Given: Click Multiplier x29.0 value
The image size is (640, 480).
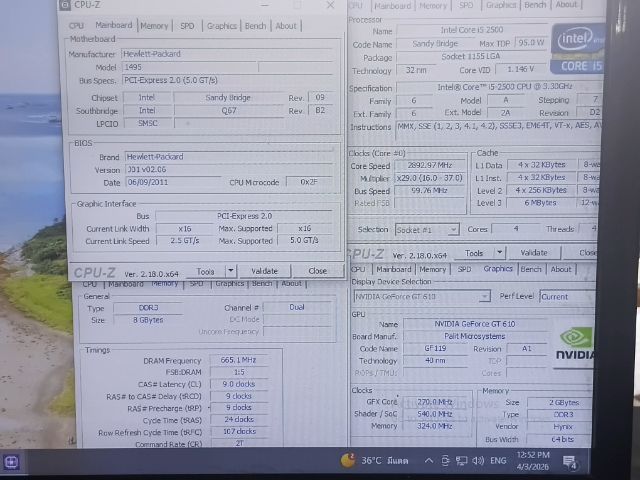Looking at the screenshot, I should [430, 178].
